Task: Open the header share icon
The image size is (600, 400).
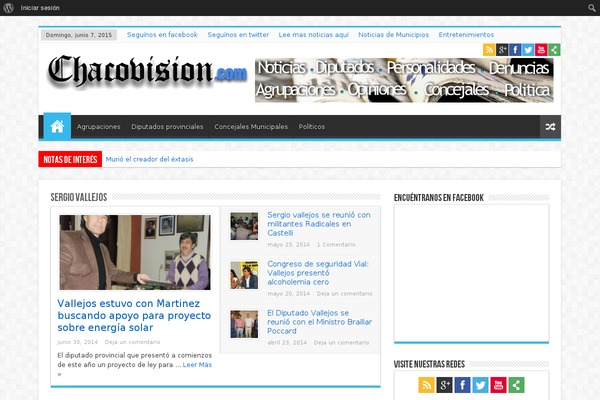Action: click(554, 50)
